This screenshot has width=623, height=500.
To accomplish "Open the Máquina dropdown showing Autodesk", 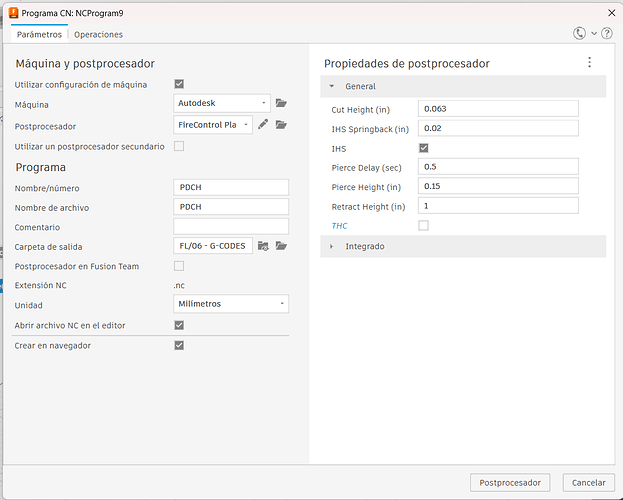I will point(222,103).
